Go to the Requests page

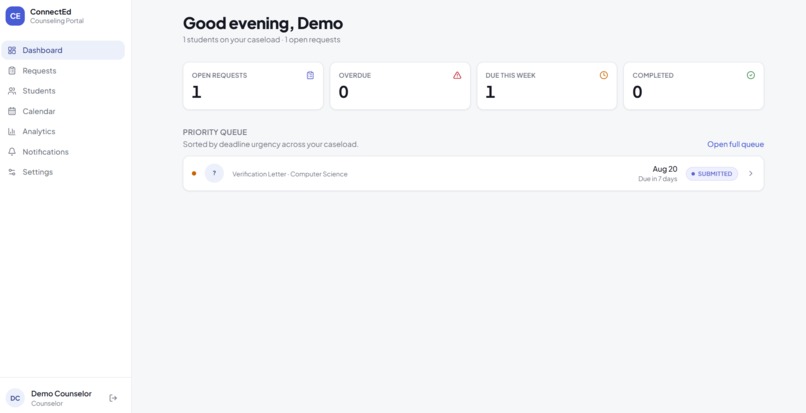pyautogui.click(x=63, y=70)
